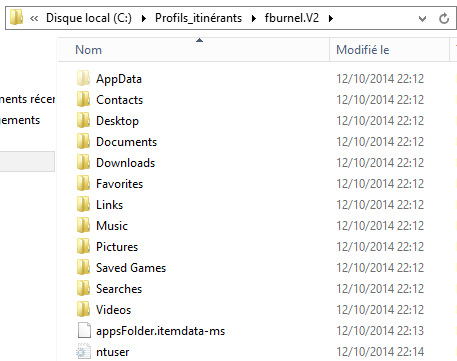Click the modified date of the Videos row

pos(380,310)
